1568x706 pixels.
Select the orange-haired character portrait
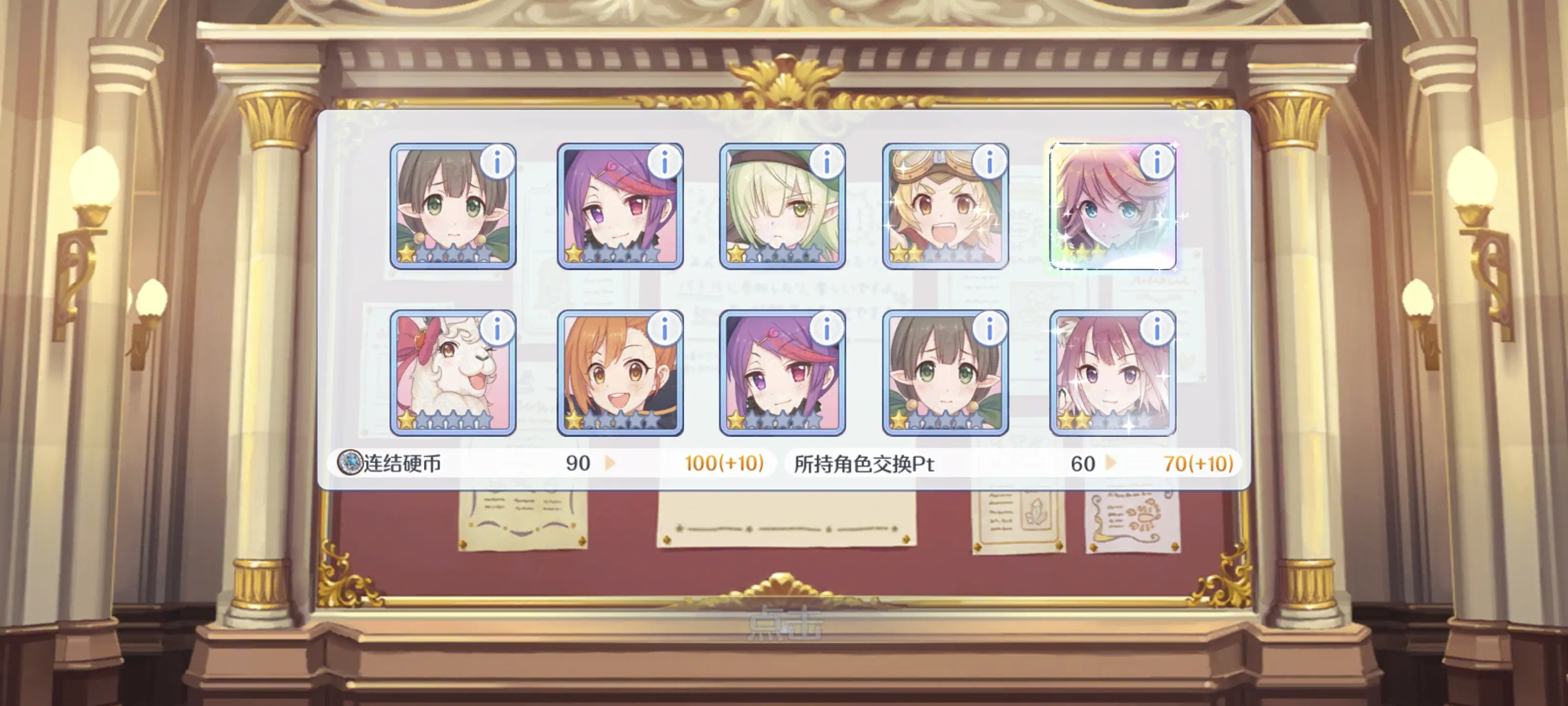click(x=620, y=373)
